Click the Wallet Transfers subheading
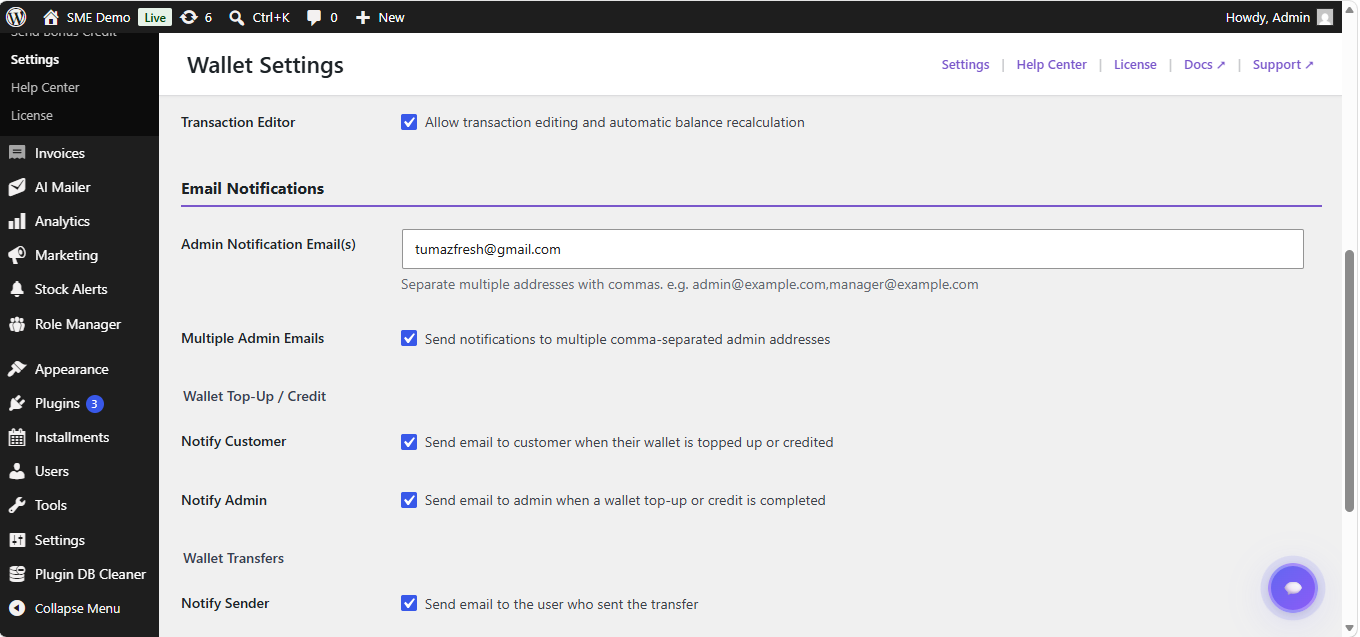Image resolution: width=1360 pixels, height=637 pixels. pyautogui.click(x=233, y=558)
